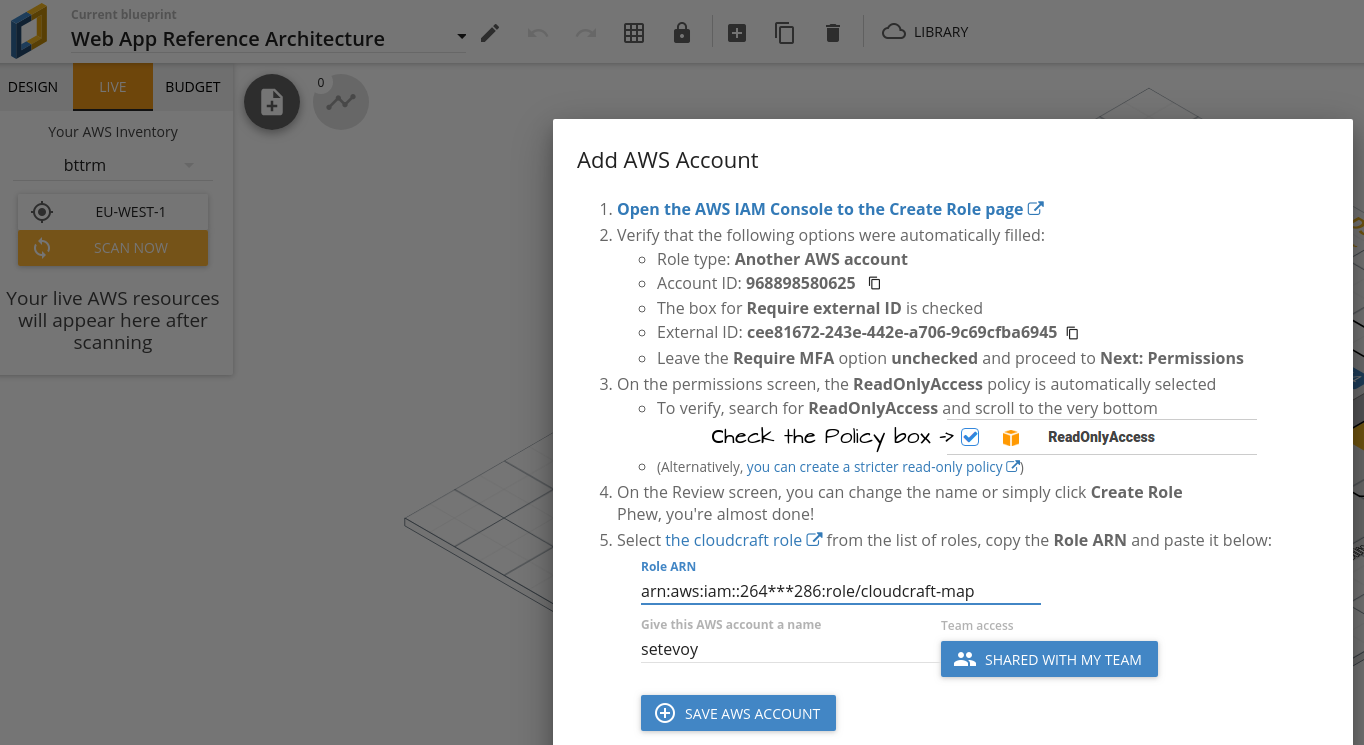Select the EU-WEST-1 region selector
Image resolution: width=1364 pixels, height=745 pixels.
pyautogui.click(x=113, y=212)
